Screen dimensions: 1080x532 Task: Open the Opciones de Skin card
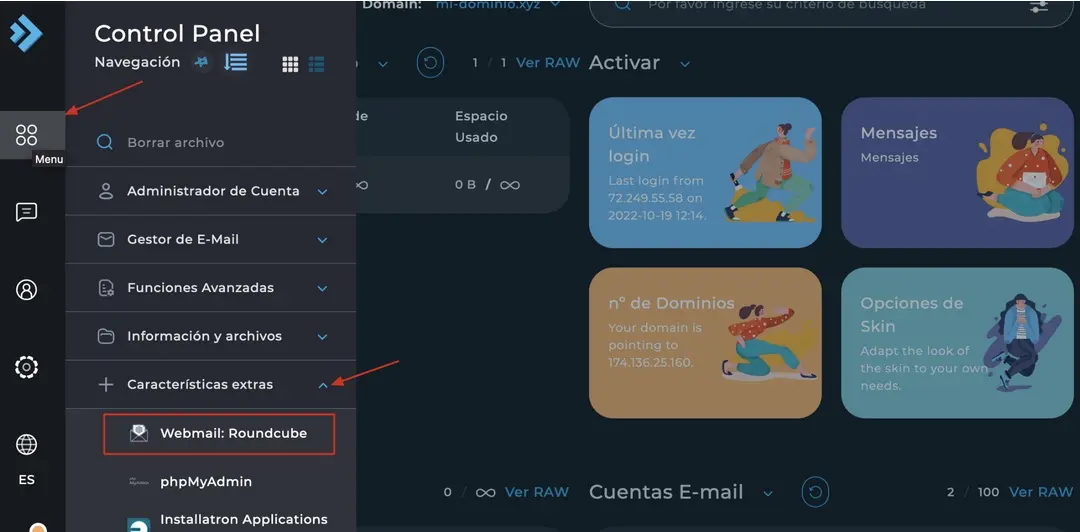click(x=957, y=342)
